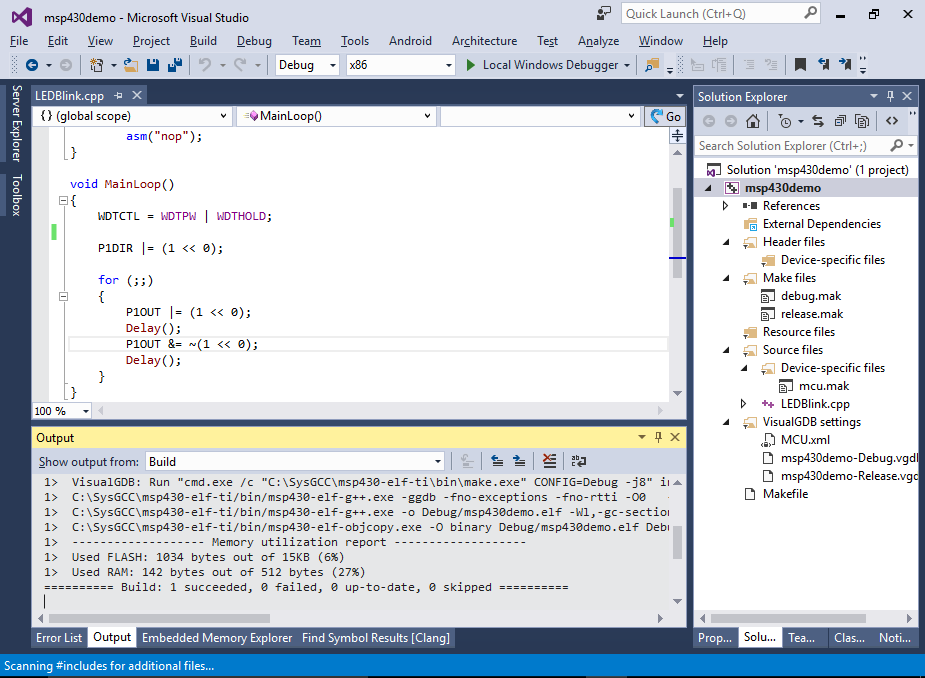
Task: Collapse the MainLoop function outlining box
Action: [x=63, y=201]
